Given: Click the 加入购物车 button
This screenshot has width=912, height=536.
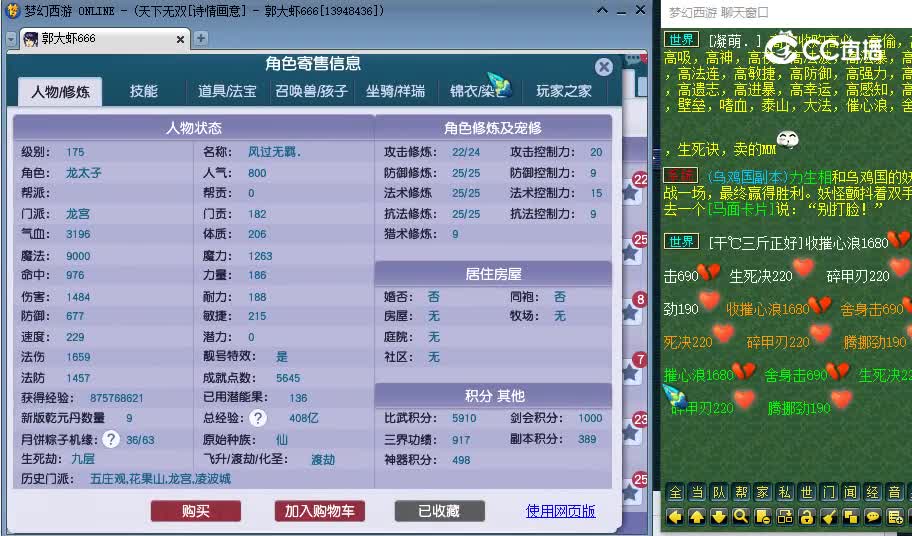Looking at the screenshot, I should click(x=319, y=511).
